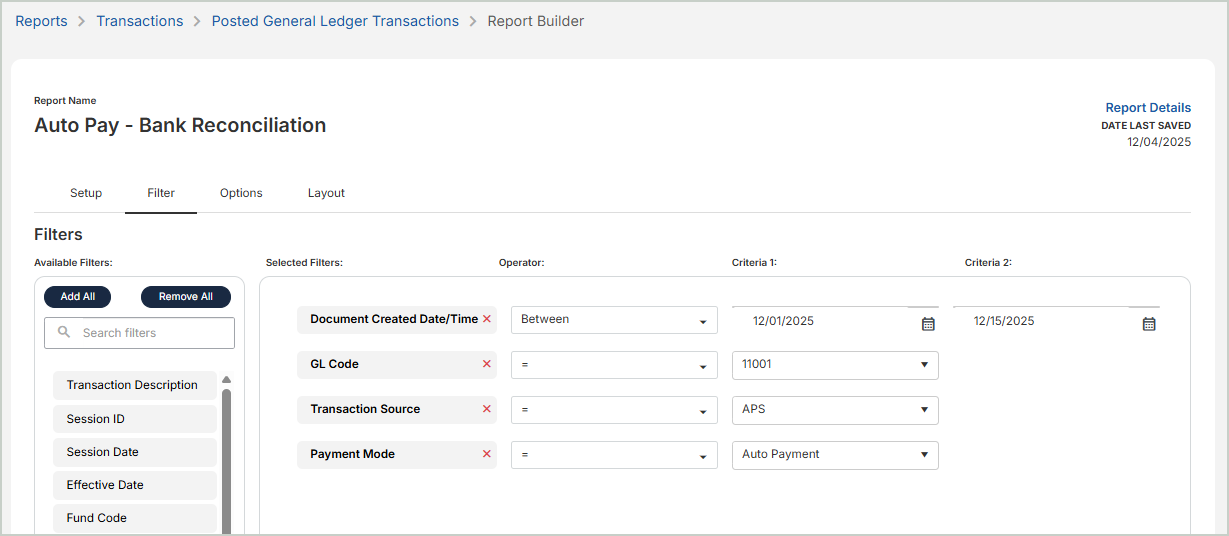Click the search magnifier icon in filters
This screenshot has height=536, width=1229.
[x=65, y=333]
